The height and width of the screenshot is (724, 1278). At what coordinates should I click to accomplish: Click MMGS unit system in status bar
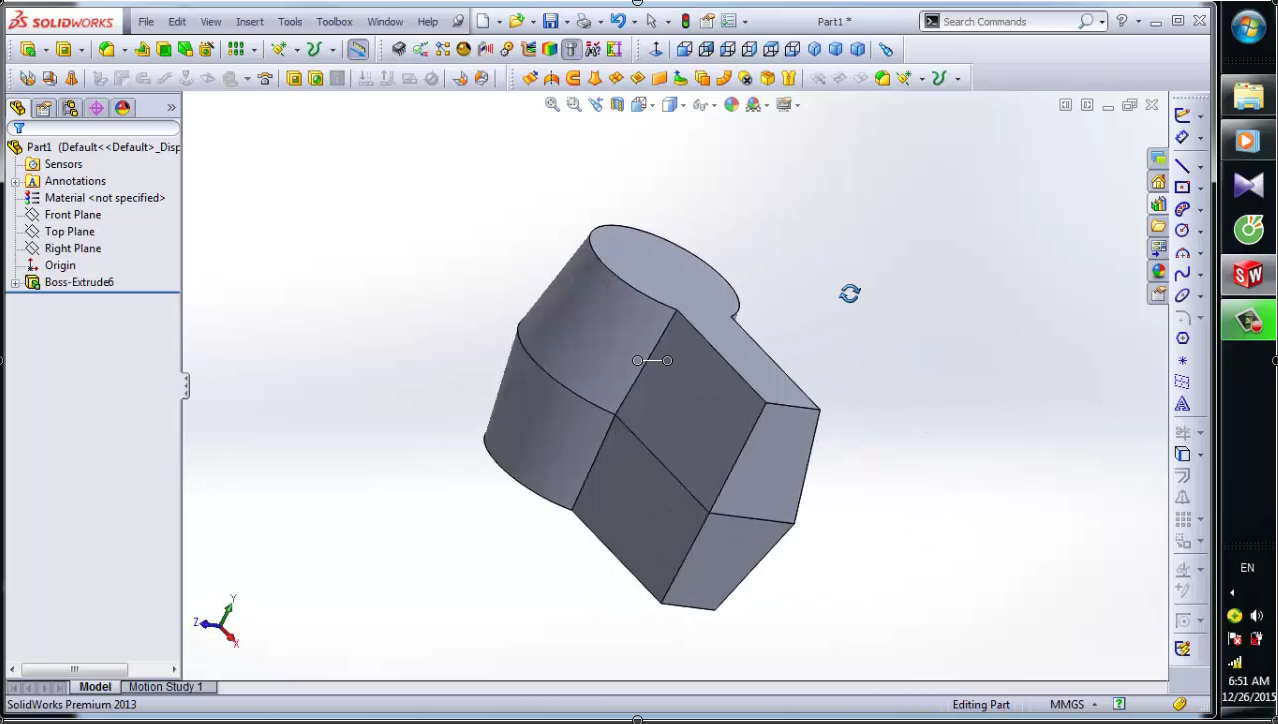click(x=1066, y=704)
